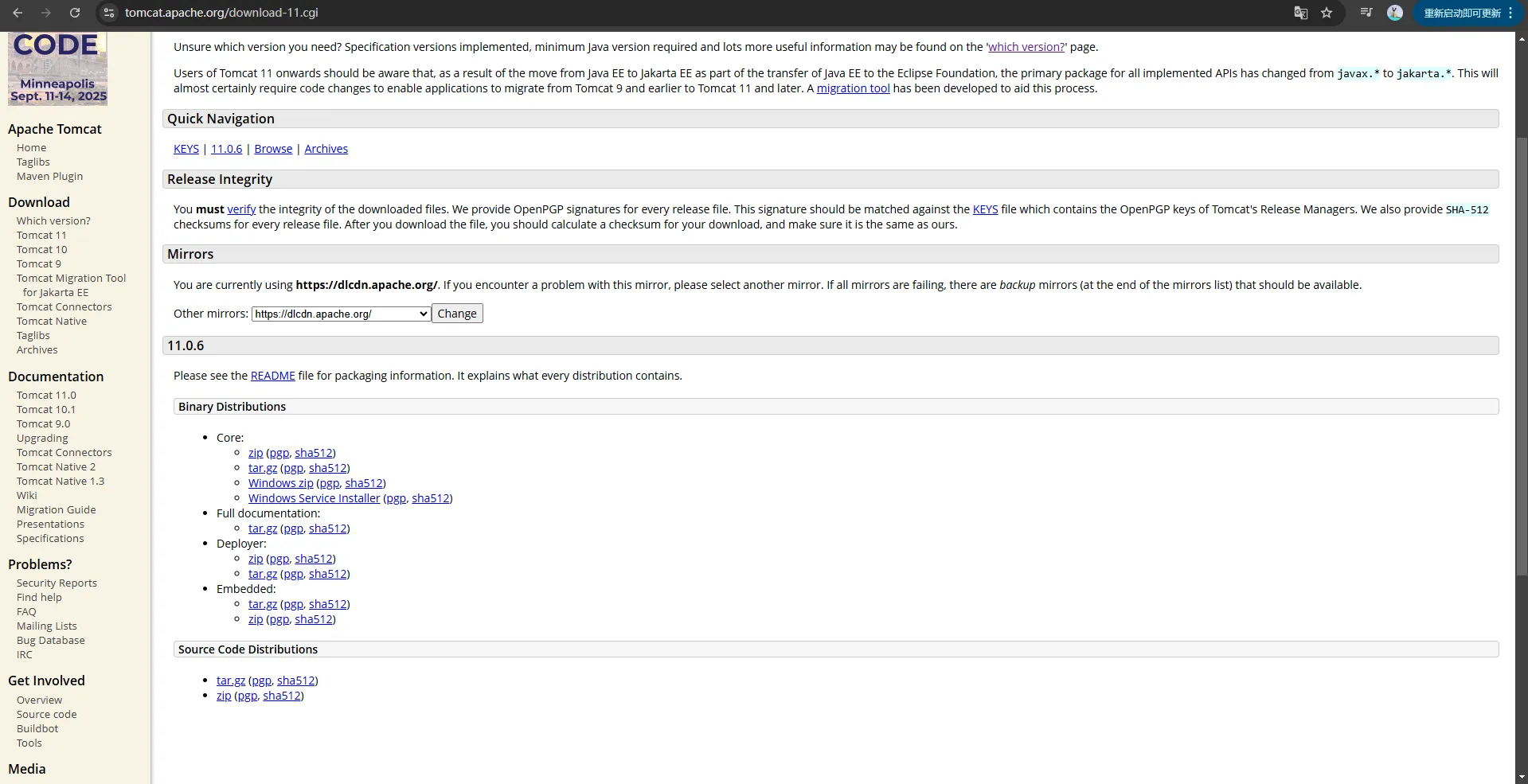The width and height of the screenshot is (1528, 784).
Task: Download the Windows zip link
Action: click(280, 483)
